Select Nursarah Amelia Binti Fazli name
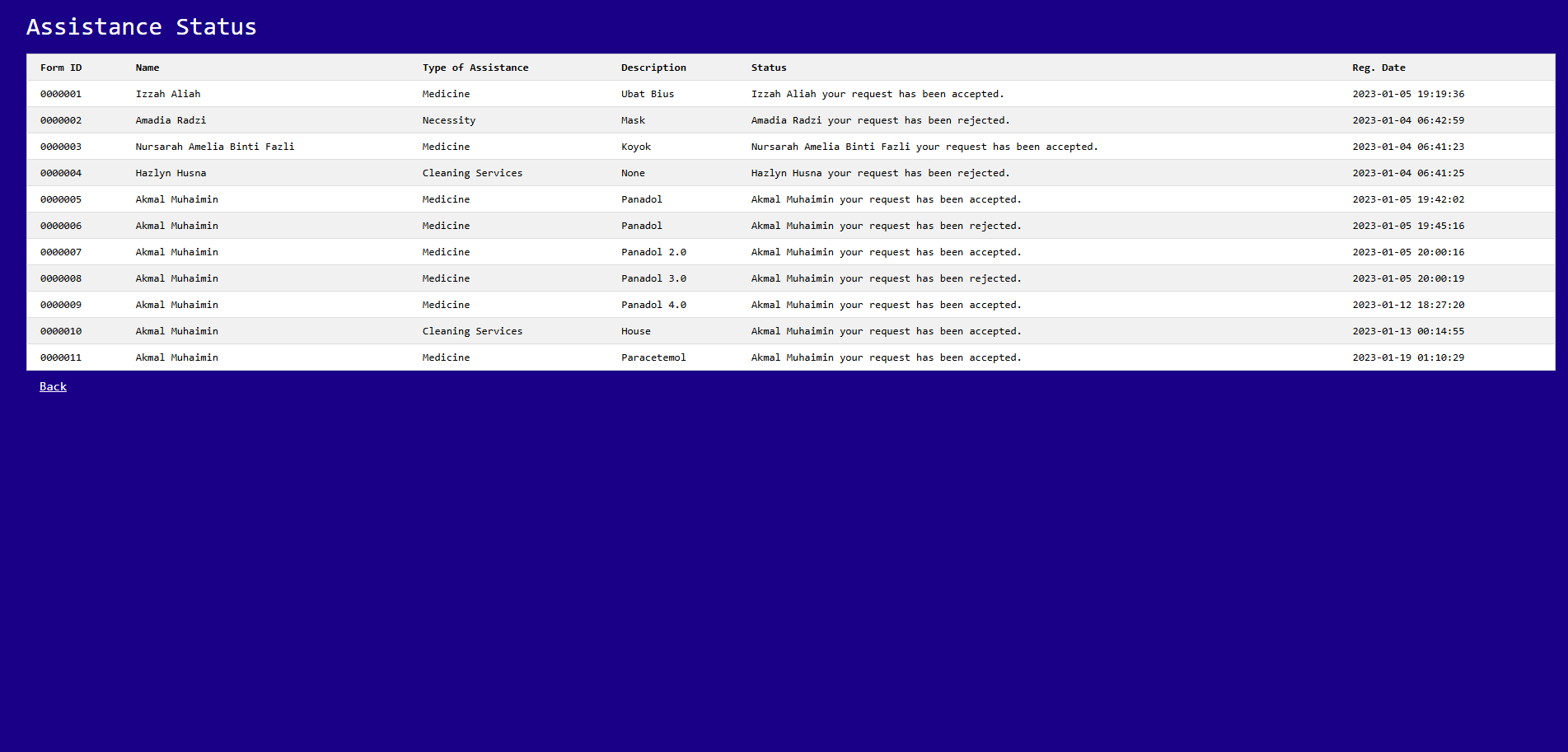The image size is (1568, 752). point(215,147)
